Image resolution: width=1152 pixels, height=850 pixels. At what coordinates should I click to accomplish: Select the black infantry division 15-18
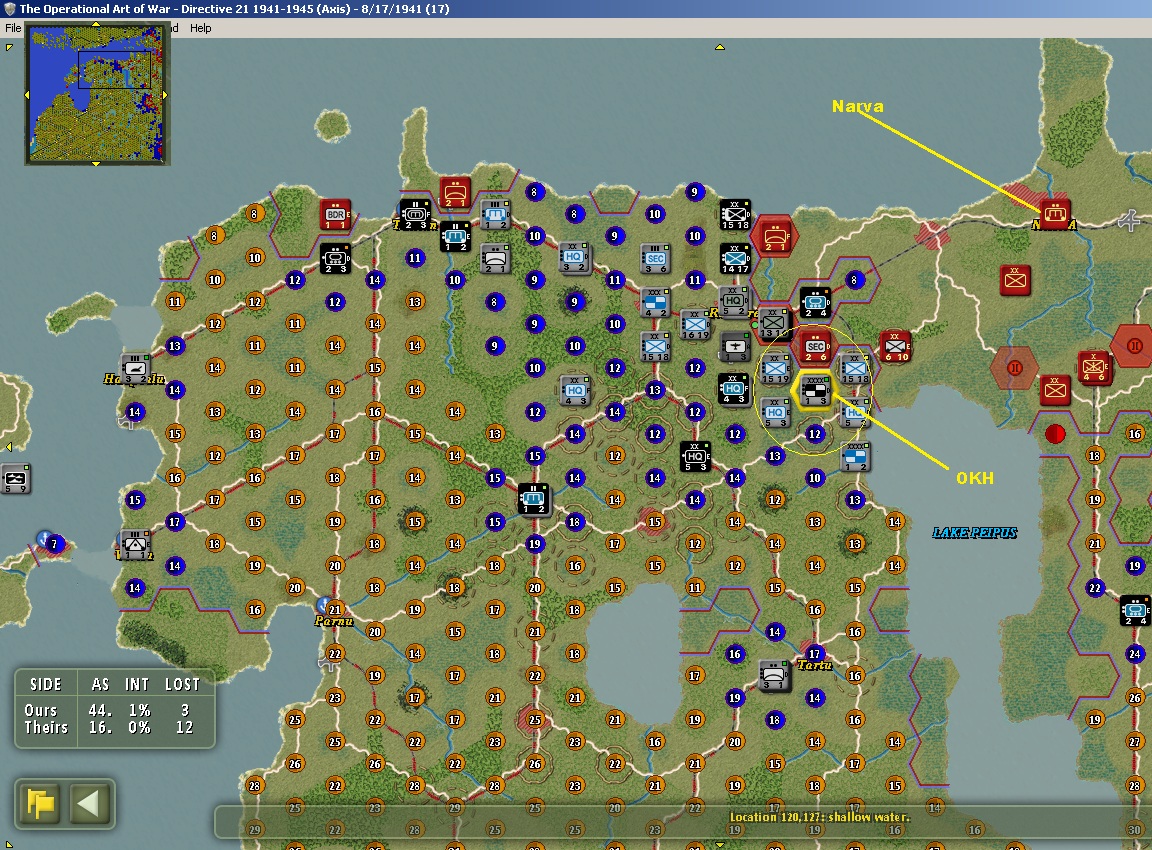pos(735,215)
